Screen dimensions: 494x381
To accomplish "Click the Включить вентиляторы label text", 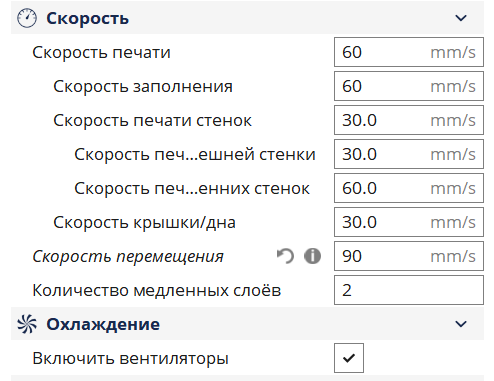I will tap(130, 359).
